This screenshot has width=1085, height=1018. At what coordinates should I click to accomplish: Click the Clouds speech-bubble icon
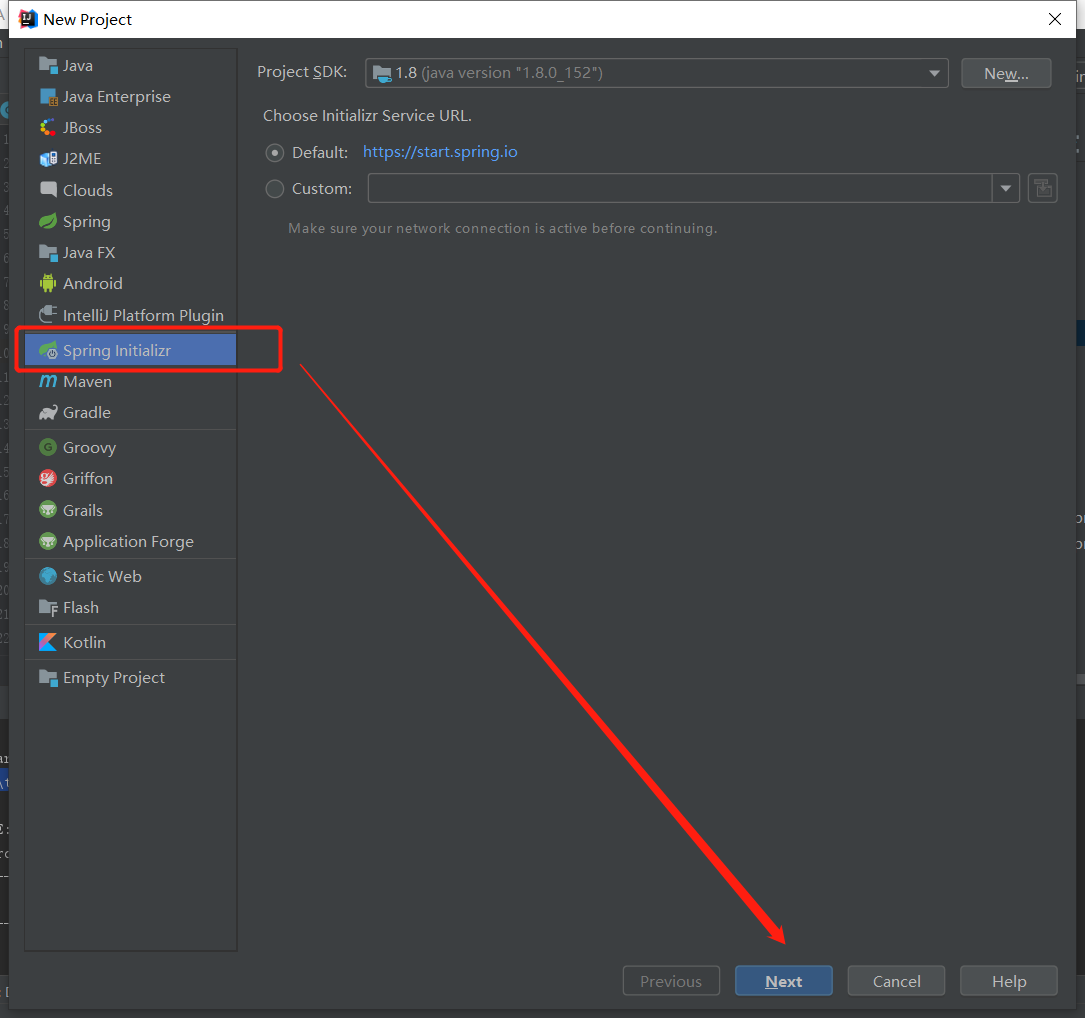(x=48, y=190)
